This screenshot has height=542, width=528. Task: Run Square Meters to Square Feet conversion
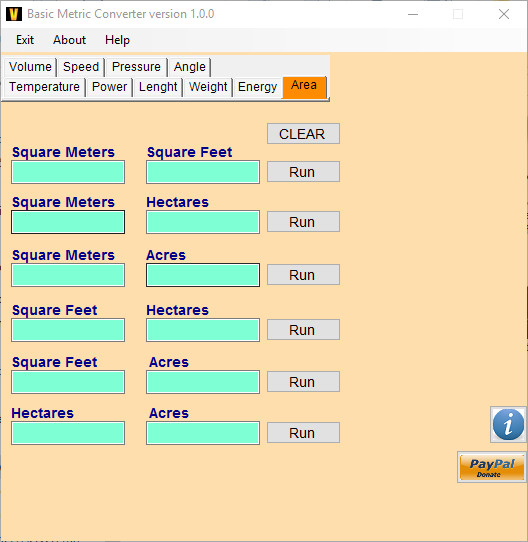303,172
